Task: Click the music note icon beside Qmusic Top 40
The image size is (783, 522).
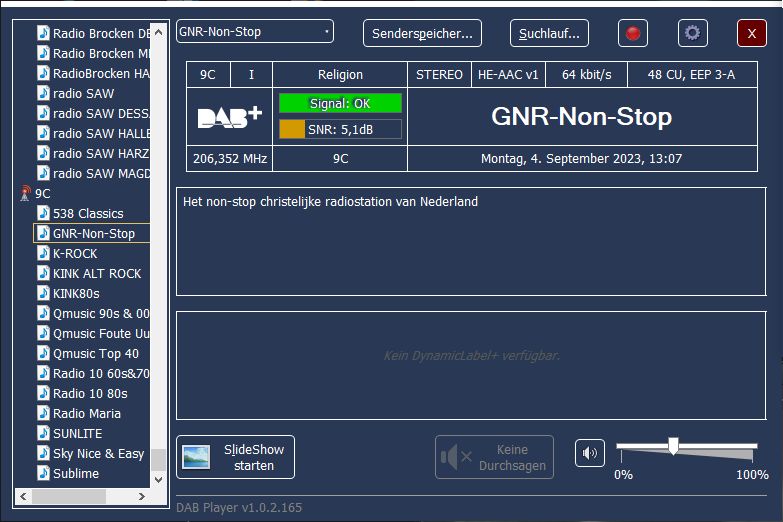Action: (x=43, y=353)
